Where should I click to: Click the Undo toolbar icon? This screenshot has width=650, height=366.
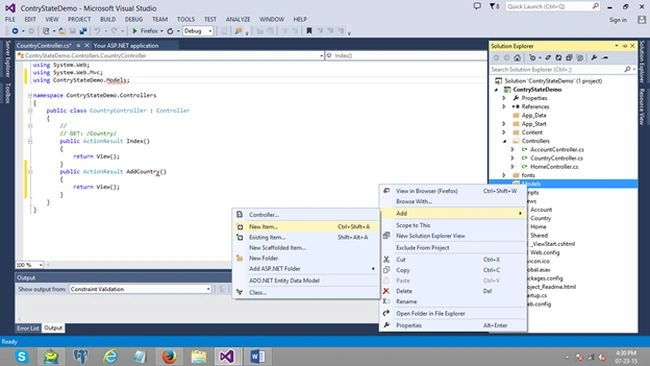pos(97,31)
